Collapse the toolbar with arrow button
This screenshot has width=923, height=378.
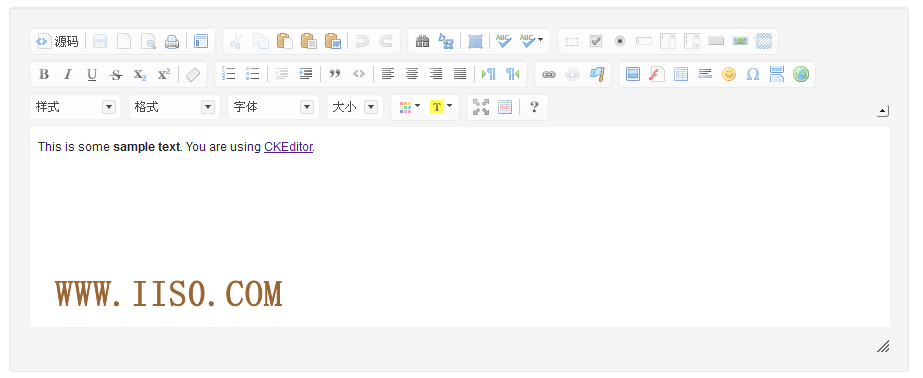pyautogui.click(x=882, y=111)
